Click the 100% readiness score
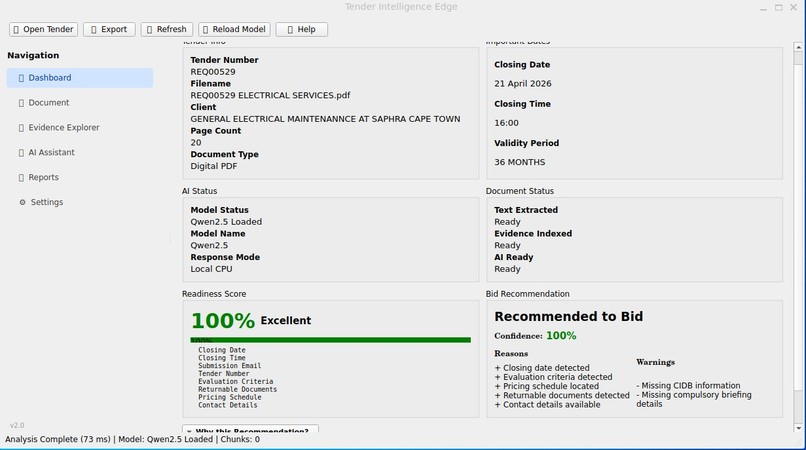Viewport: 806px width, 450px height. click(223, 321)
